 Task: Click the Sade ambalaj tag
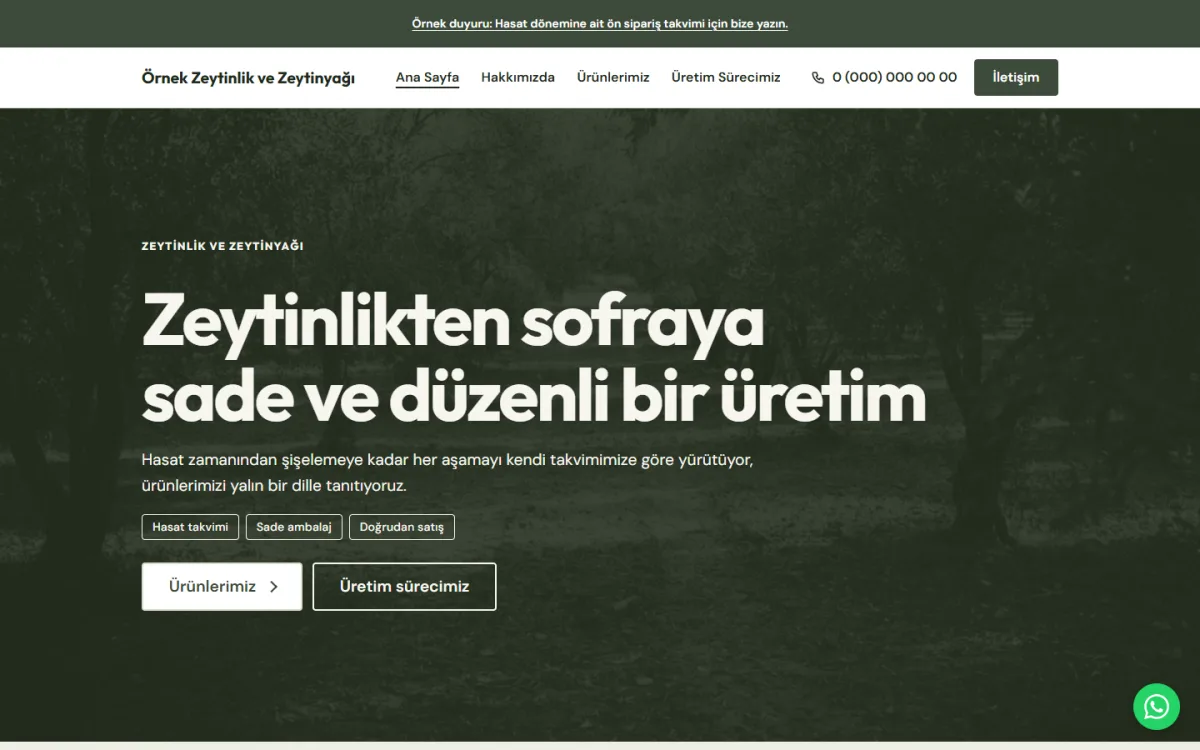tap(294, 527)
